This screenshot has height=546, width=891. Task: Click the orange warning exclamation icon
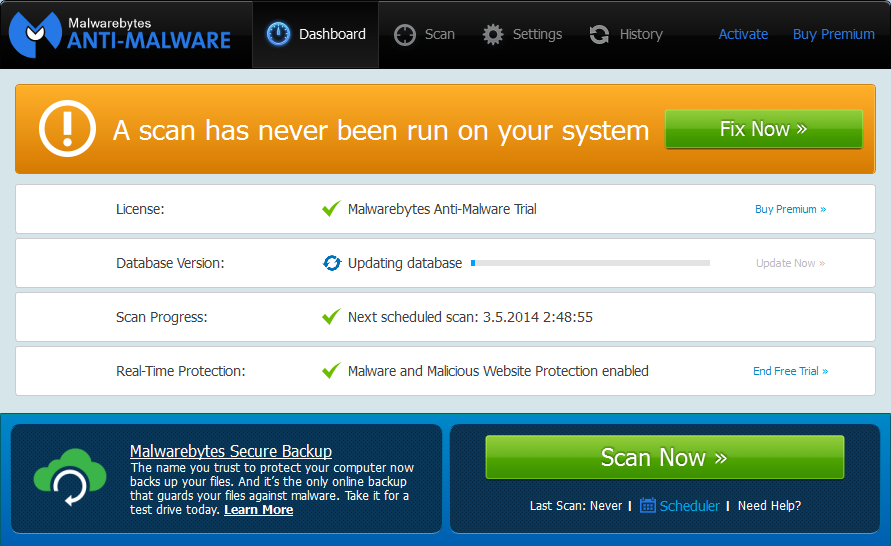point(67,128)
